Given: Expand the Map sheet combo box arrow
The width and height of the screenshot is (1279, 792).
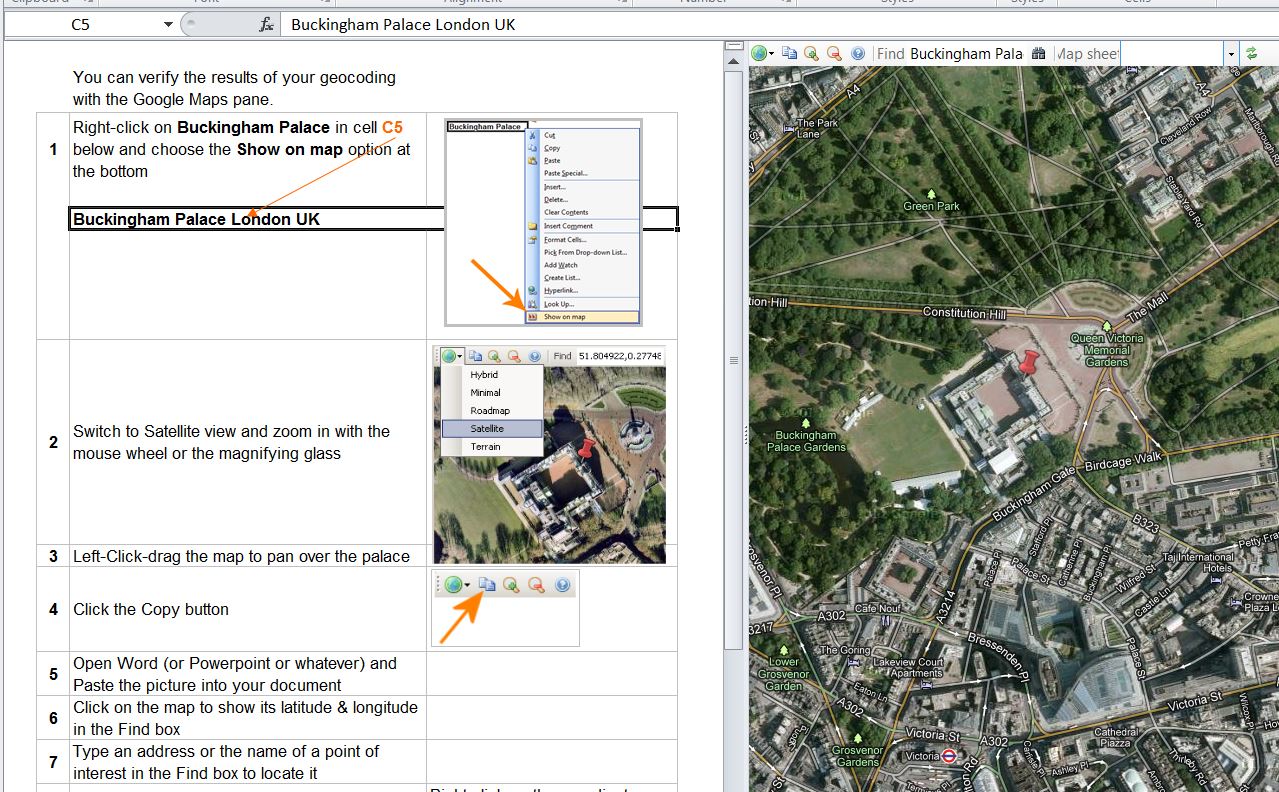Looking at the screenshot, I should (1230, 54).
